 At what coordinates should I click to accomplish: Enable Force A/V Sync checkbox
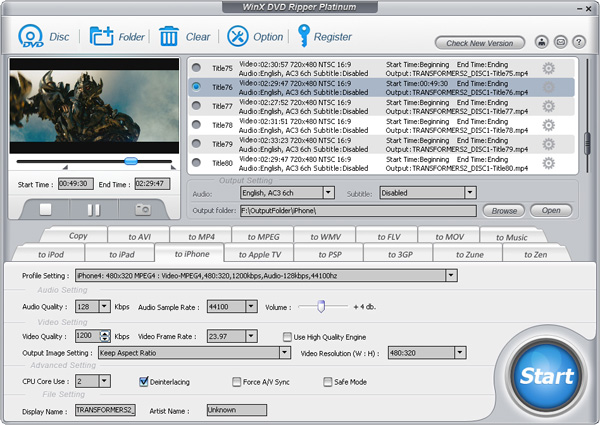coord(236,382)
